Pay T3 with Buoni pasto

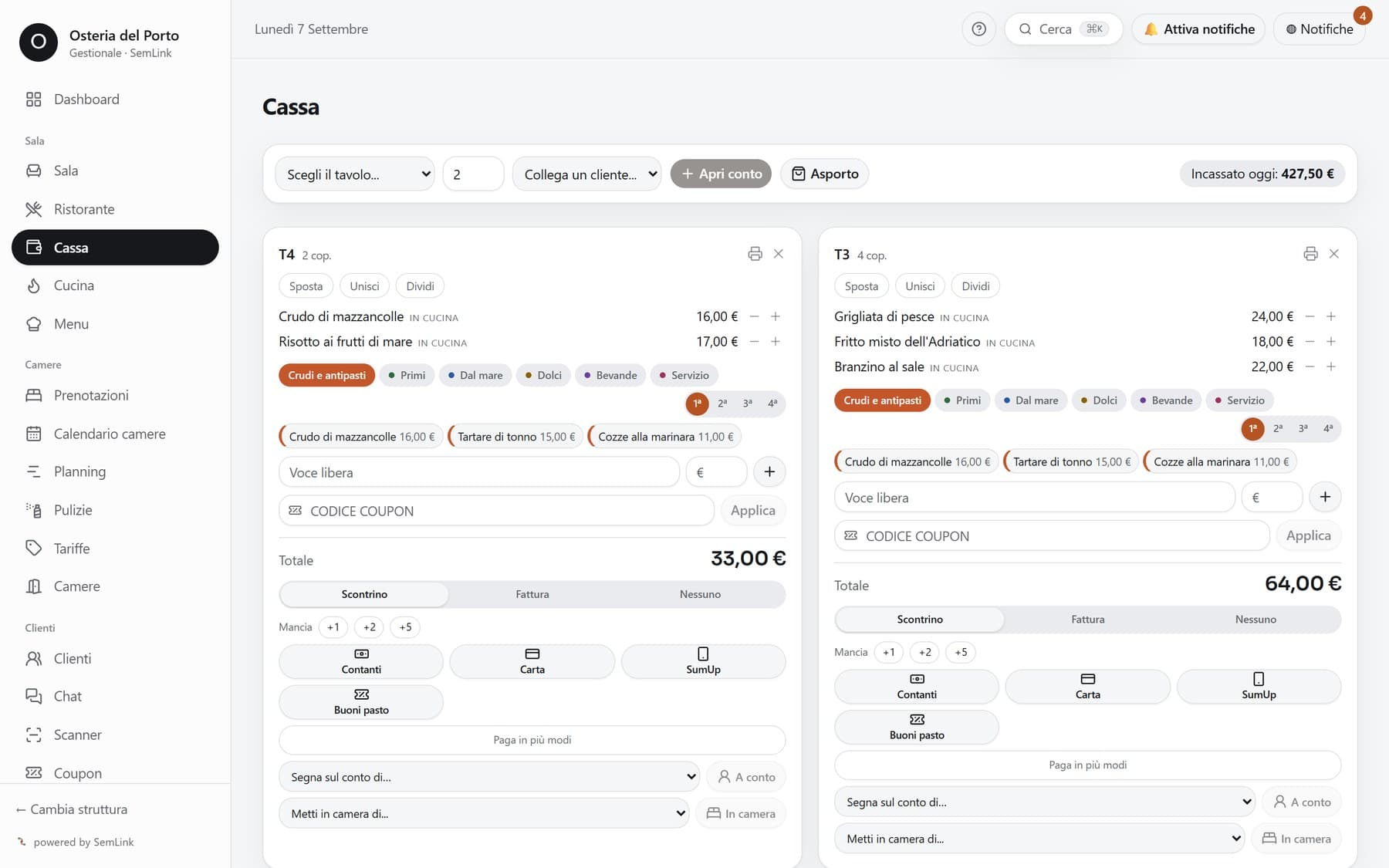917,727
